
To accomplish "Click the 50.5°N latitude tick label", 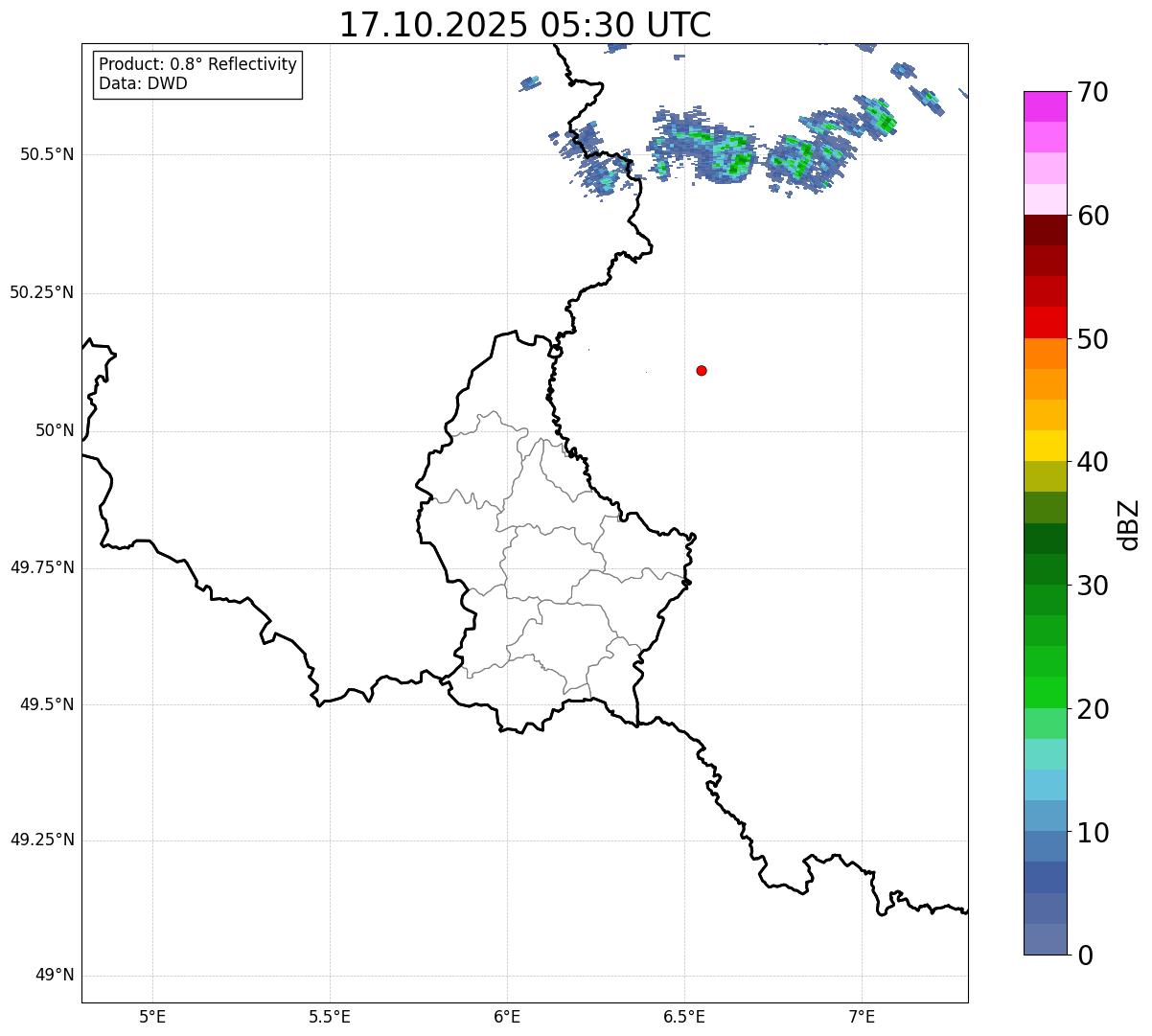I will 47,154.
